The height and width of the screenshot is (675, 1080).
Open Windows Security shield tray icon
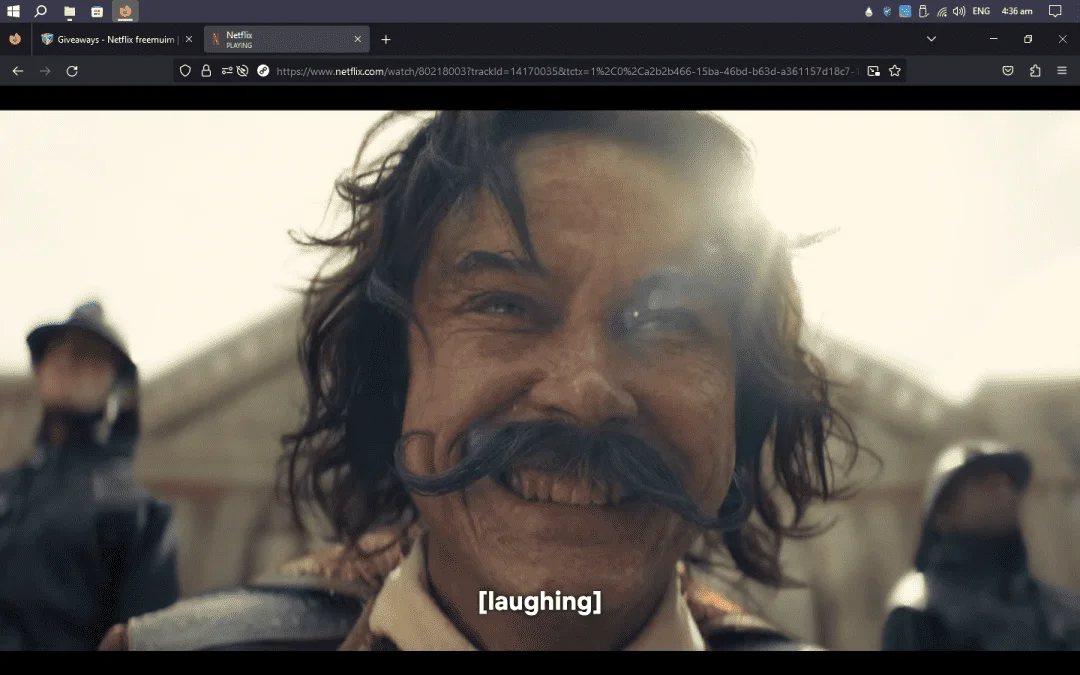click(x=886, y=11)
